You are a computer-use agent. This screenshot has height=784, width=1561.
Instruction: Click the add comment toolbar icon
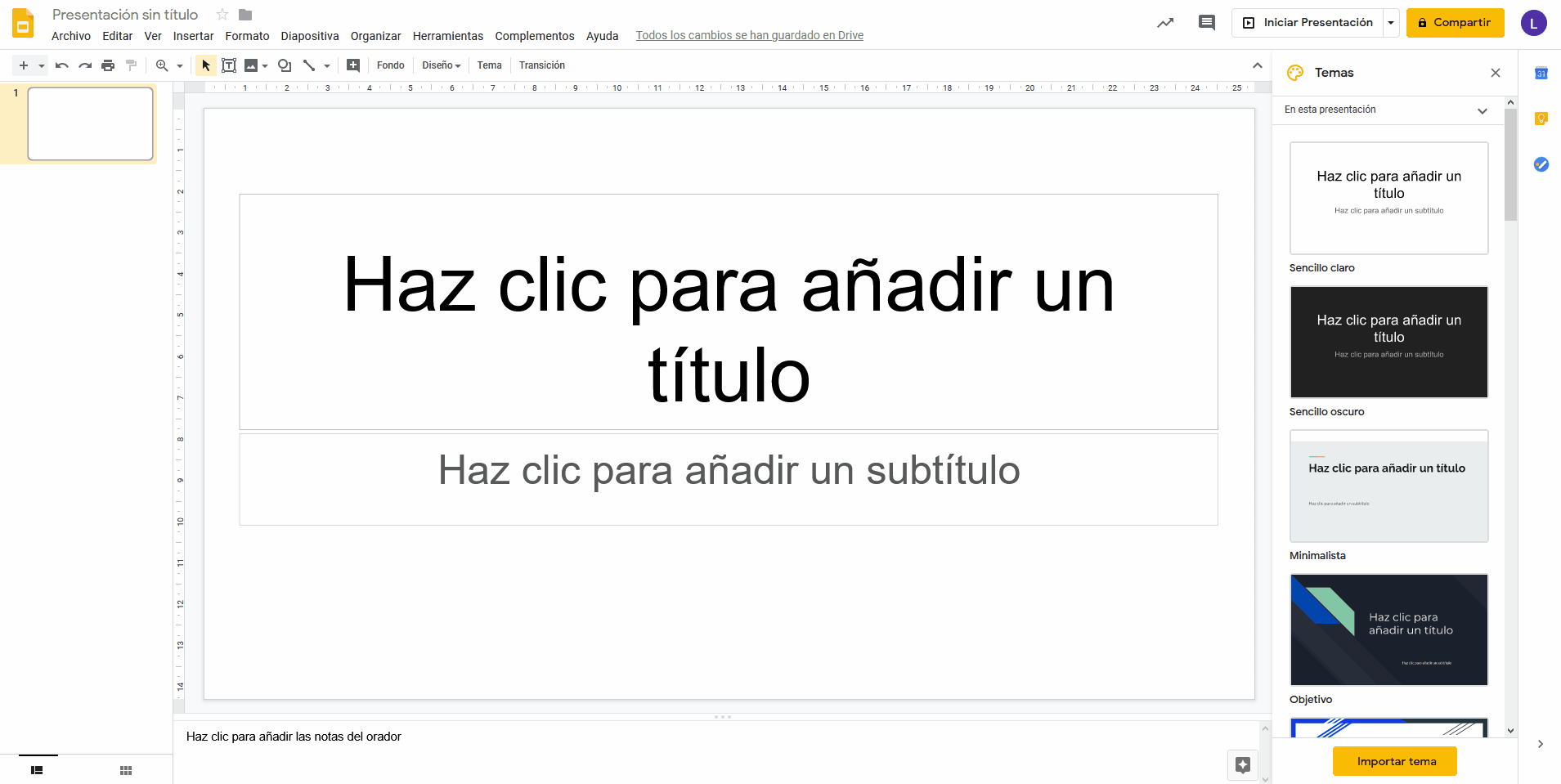tap(353, 65)
